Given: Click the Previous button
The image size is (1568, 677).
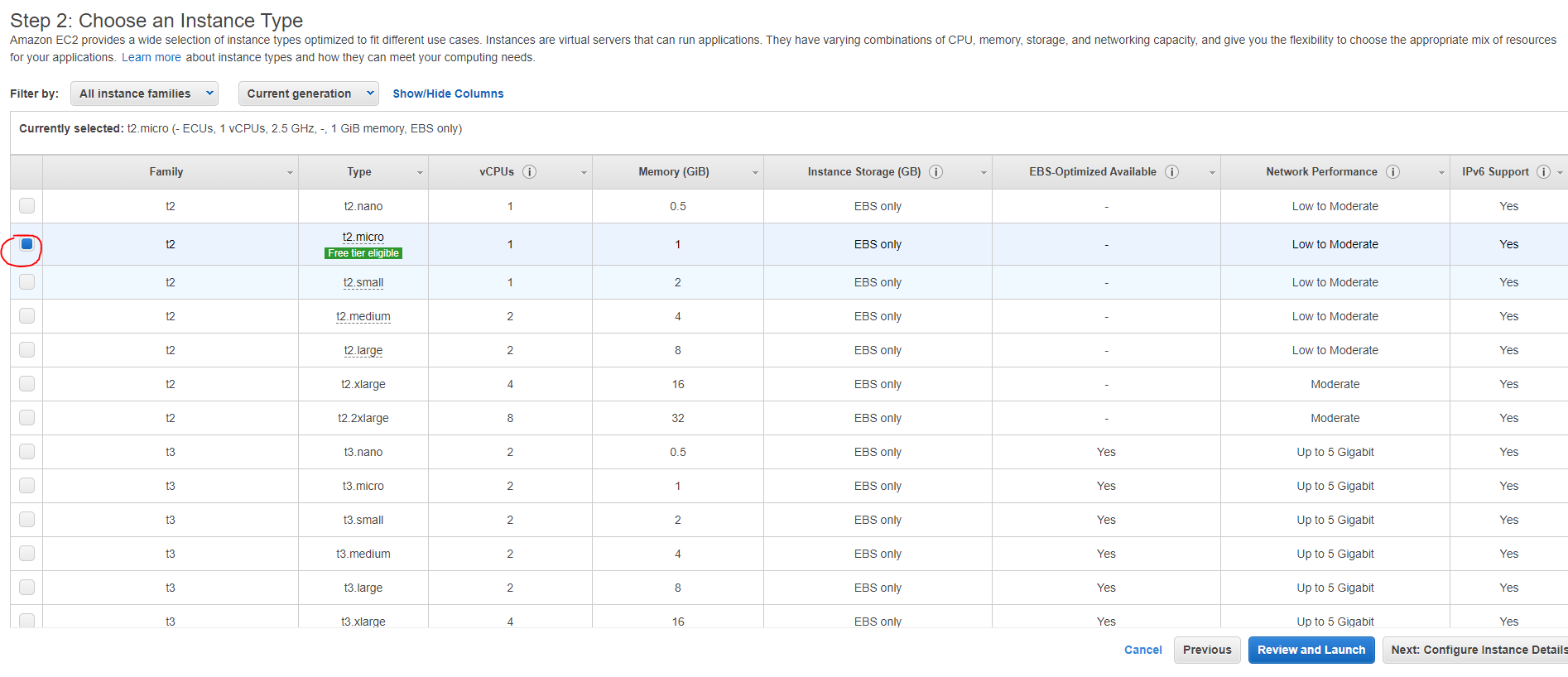Looking at the screenshot, I should coord(1207,650).
